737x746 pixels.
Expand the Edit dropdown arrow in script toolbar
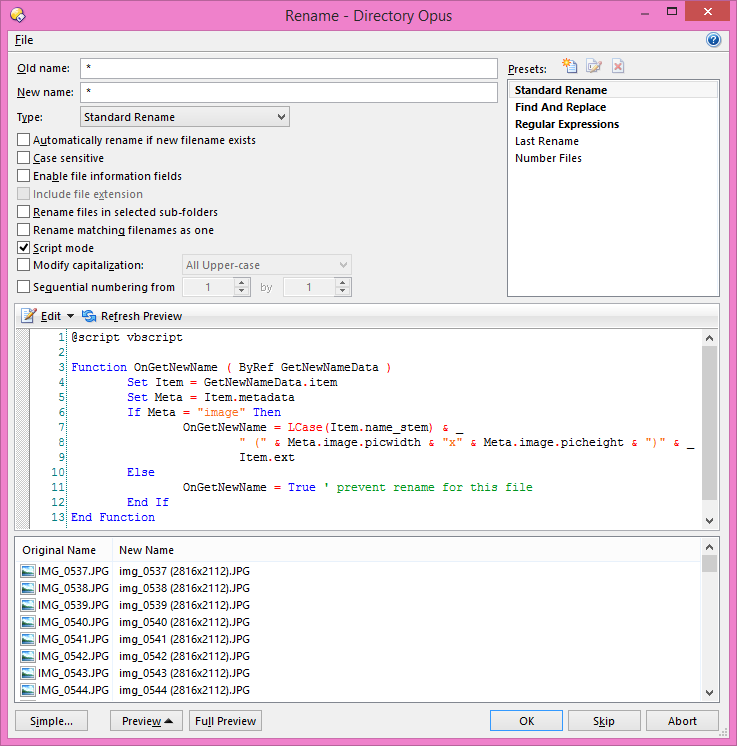click(70, 317)
